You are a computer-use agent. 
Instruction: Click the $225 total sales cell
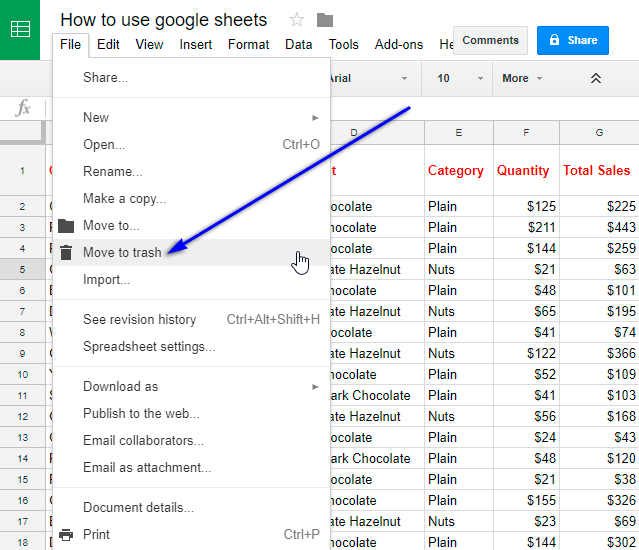(599, 207)
